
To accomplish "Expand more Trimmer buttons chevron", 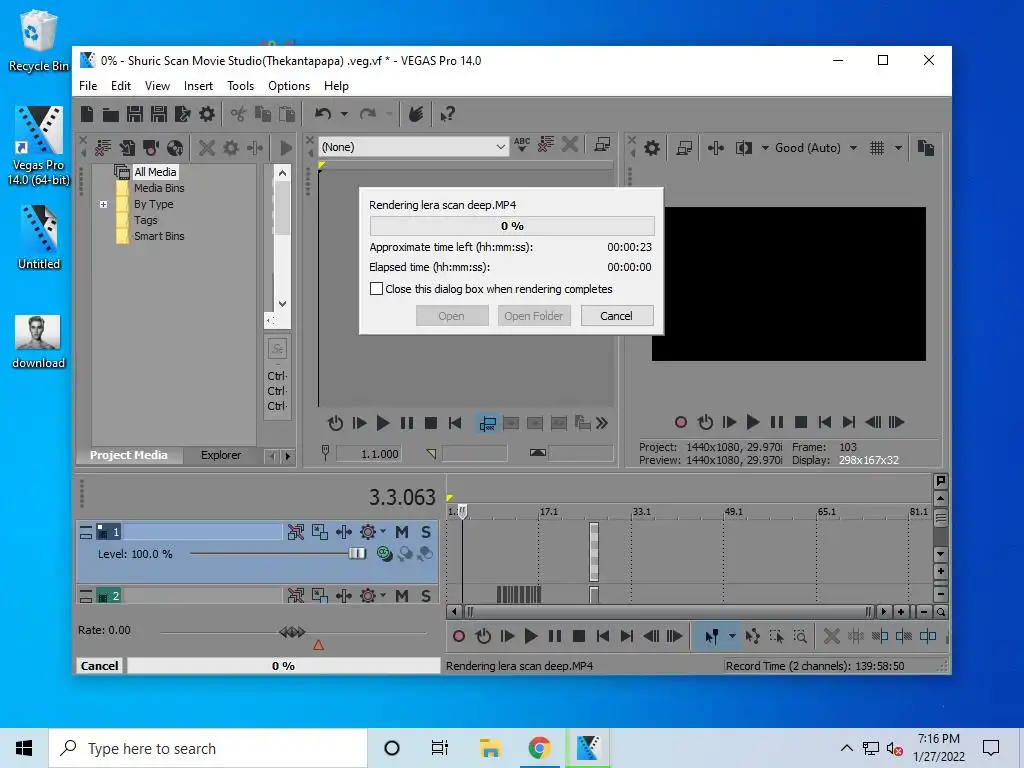I will tap(602, 423).
